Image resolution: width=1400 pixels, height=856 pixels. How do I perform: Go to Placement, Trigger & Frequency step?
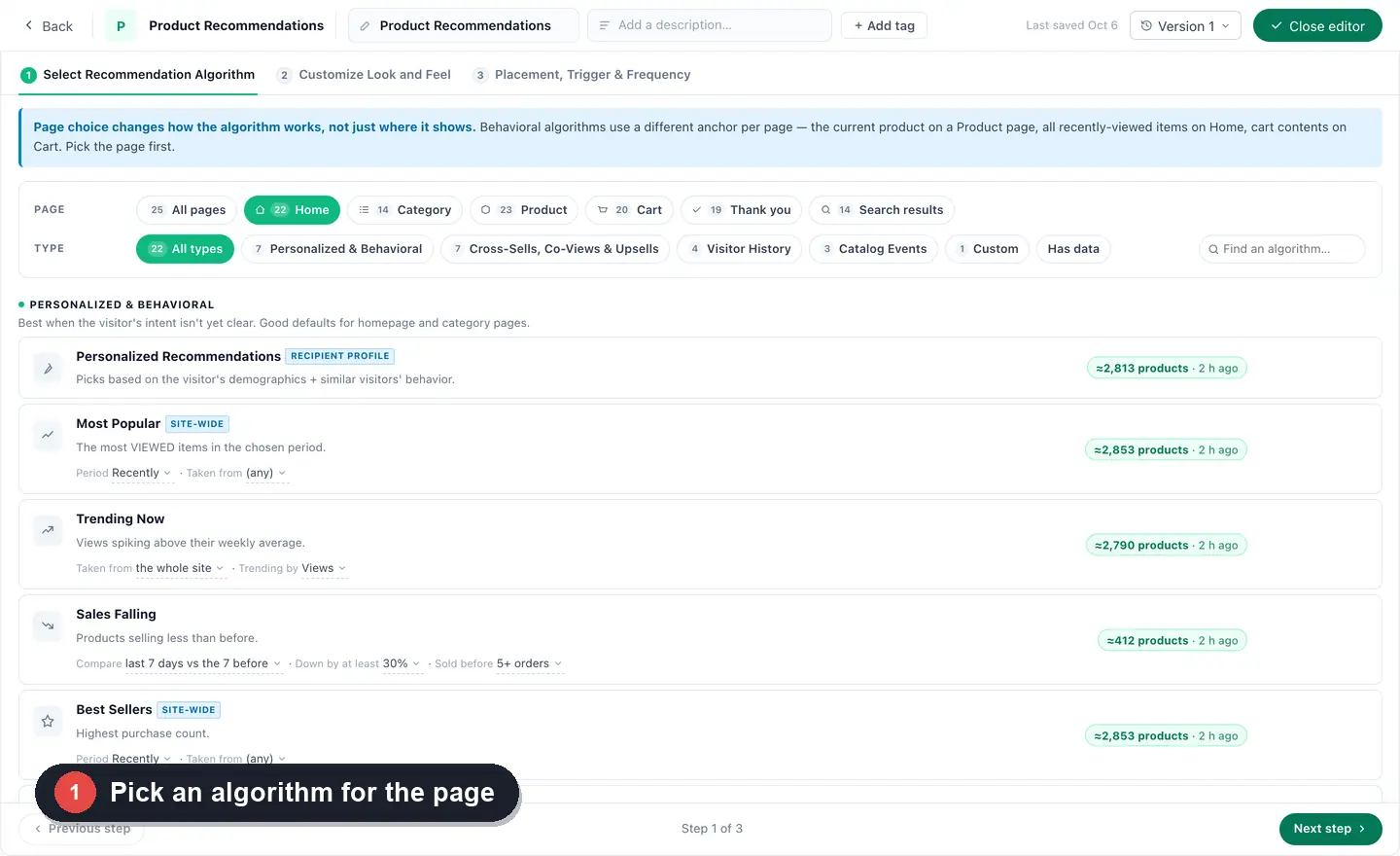[x=581, y=75]
